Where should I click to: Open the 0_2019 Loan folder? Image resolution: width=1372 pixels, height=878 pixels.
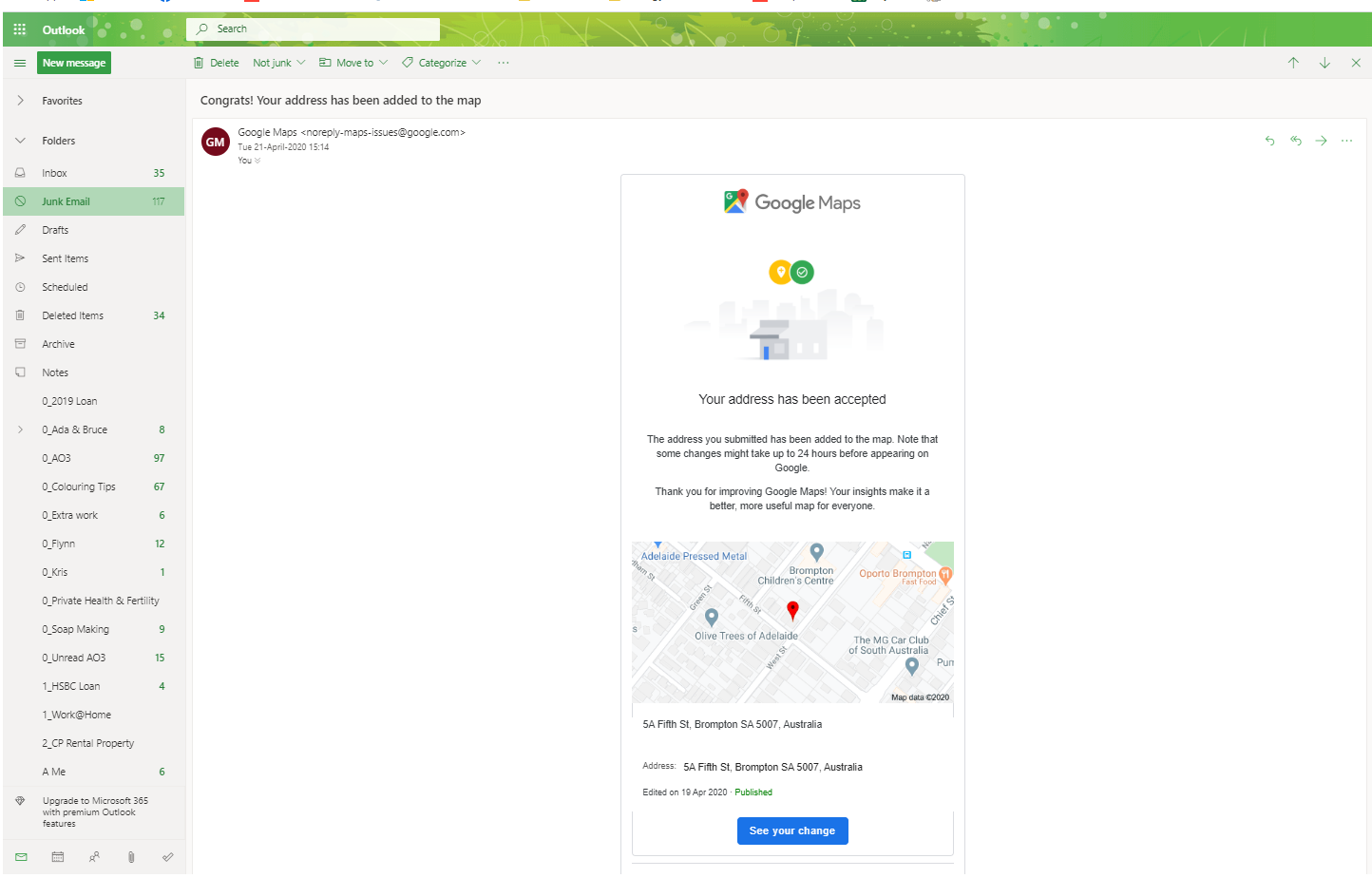point(94,401)
